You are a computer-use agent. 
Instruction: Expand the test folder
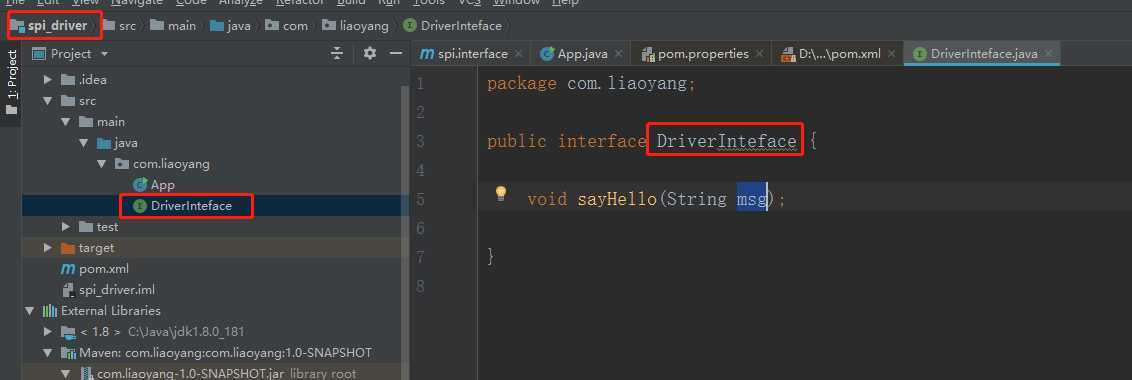(66, 227)
